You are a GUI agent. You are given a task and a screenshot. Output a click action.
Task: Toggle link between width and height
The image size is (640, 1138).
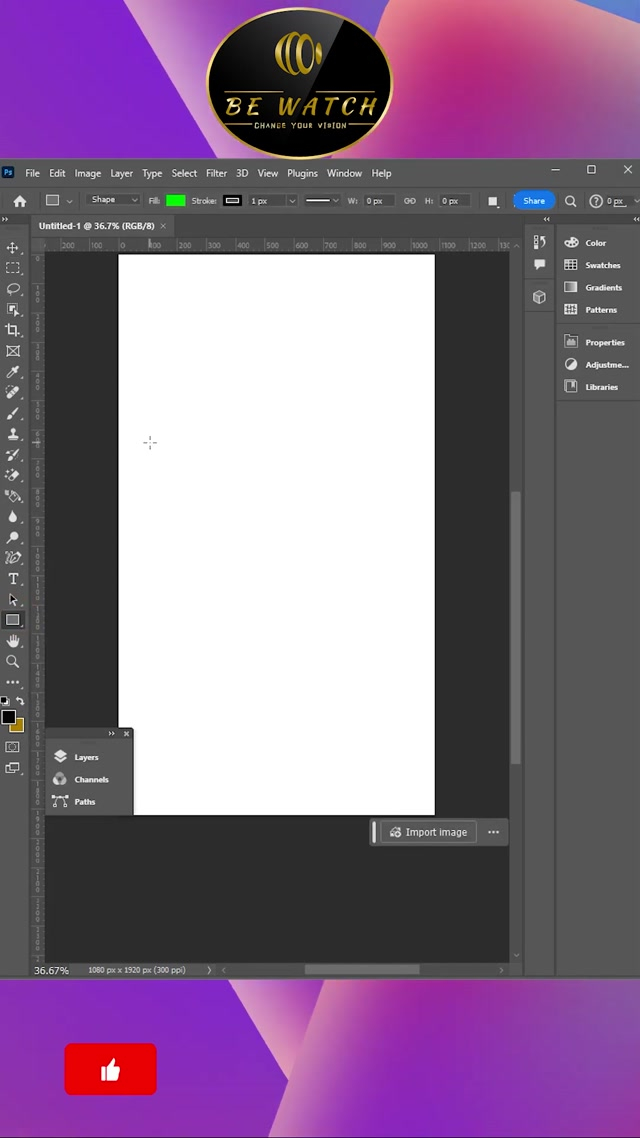coord(409,201)
